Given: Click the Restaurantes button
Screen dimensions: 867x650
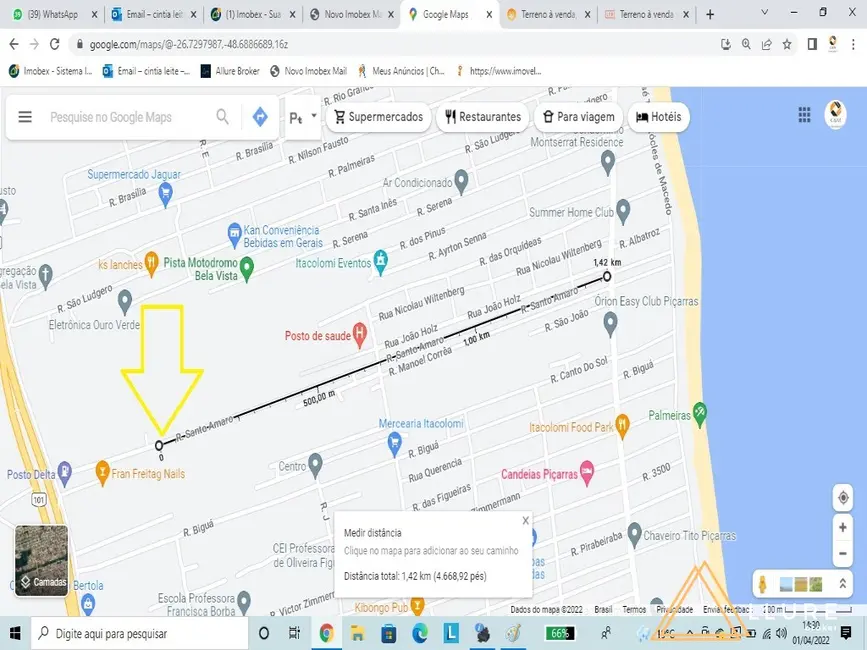Looking at the screenshot, I should (483, 117).
